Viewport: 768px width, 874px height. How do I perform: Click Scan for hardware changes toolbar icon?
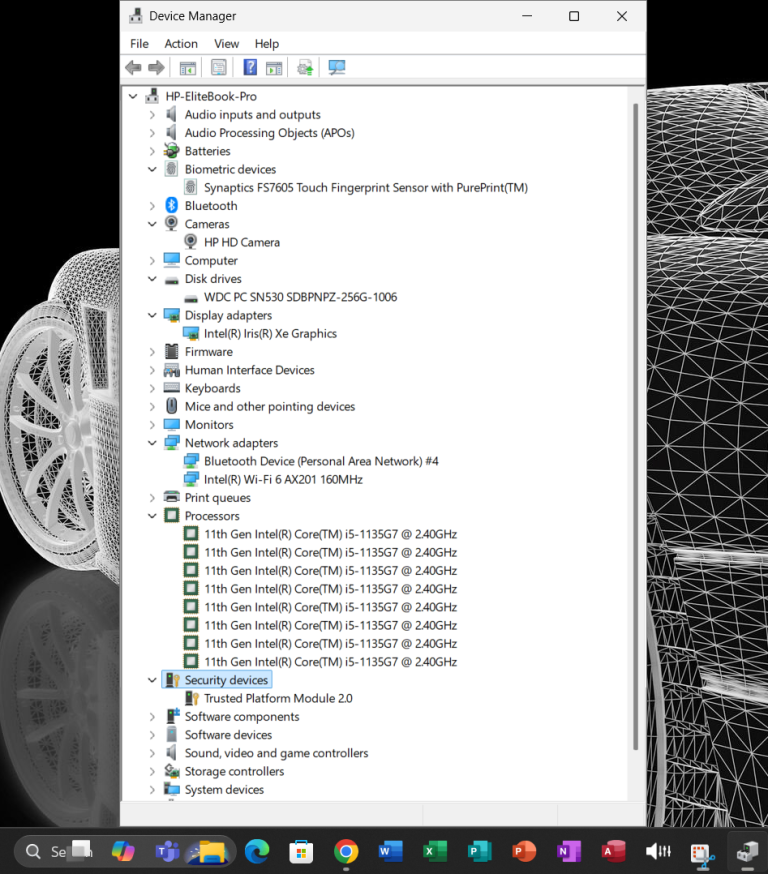point(337,68)
